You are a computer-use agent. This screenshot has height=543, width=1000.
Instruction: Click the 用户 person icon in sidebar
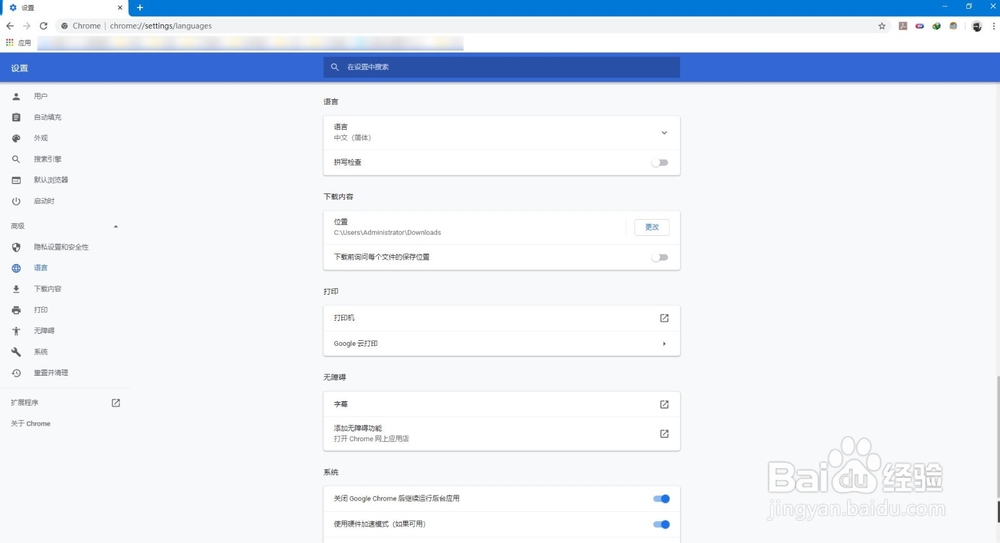pyautogui.click(x=17, y=96)
